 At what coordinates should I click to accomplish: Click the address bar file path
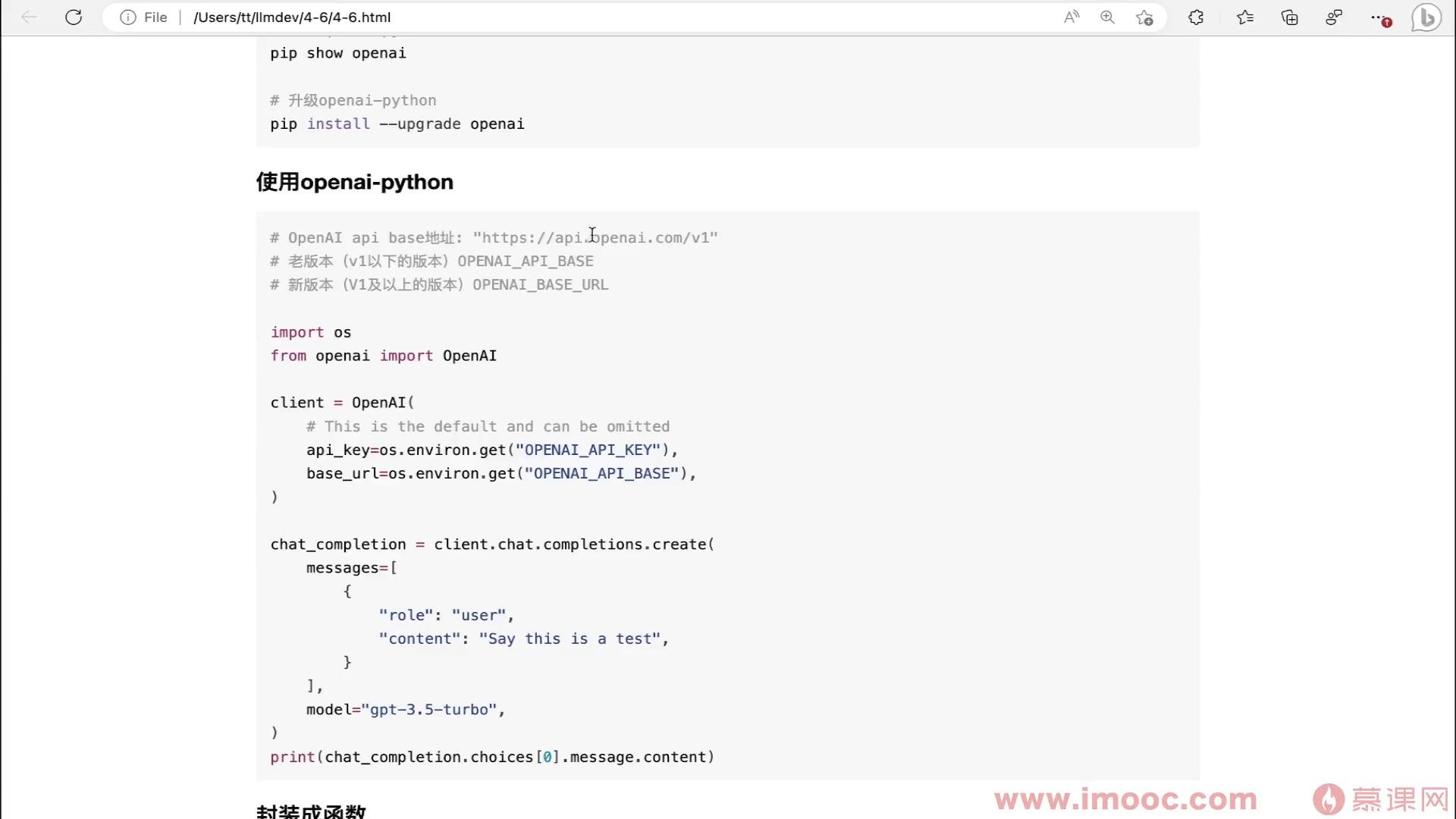(292, 17)
